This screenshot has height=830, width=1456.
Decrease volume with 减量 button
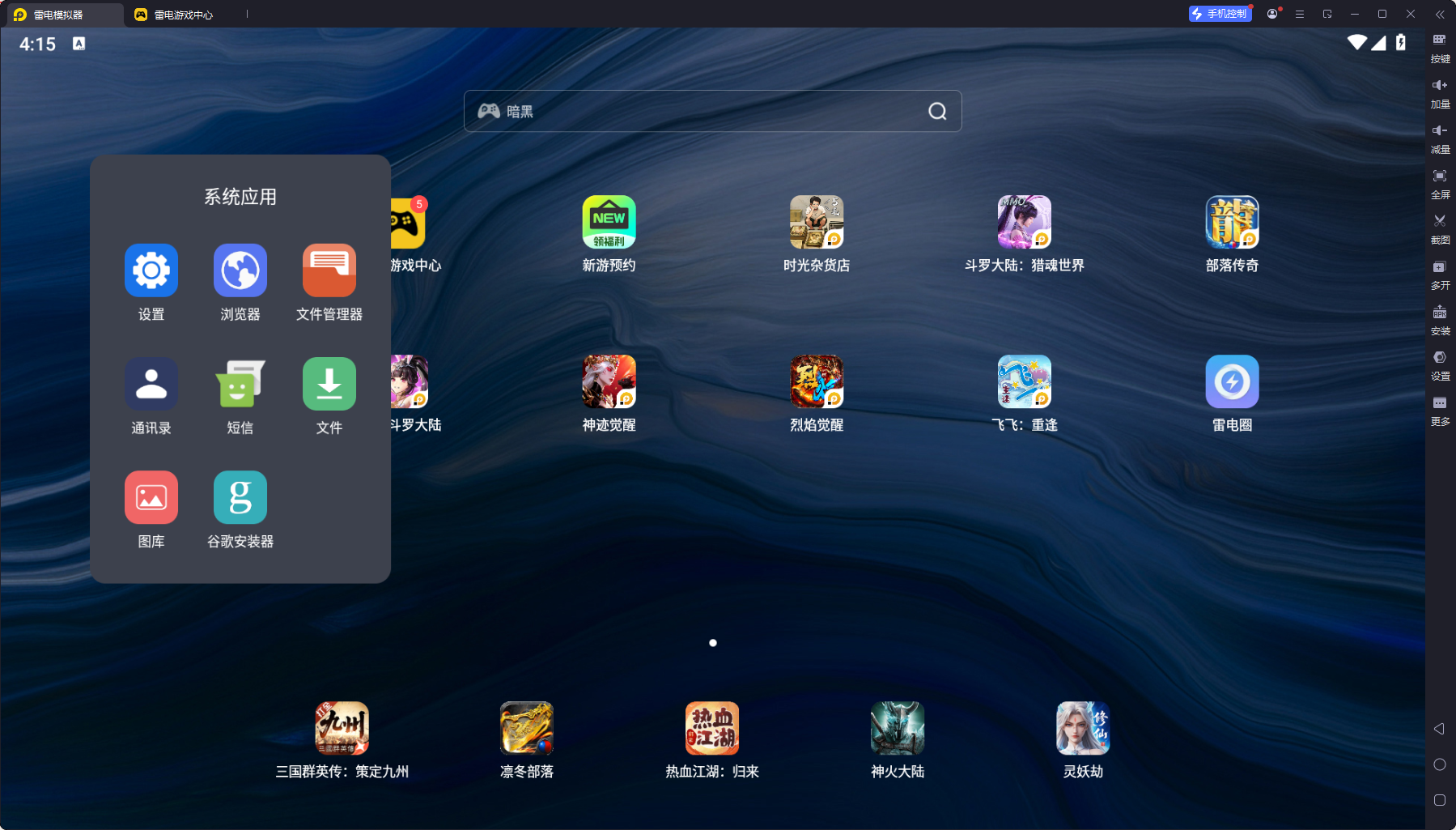[1440, 138]
